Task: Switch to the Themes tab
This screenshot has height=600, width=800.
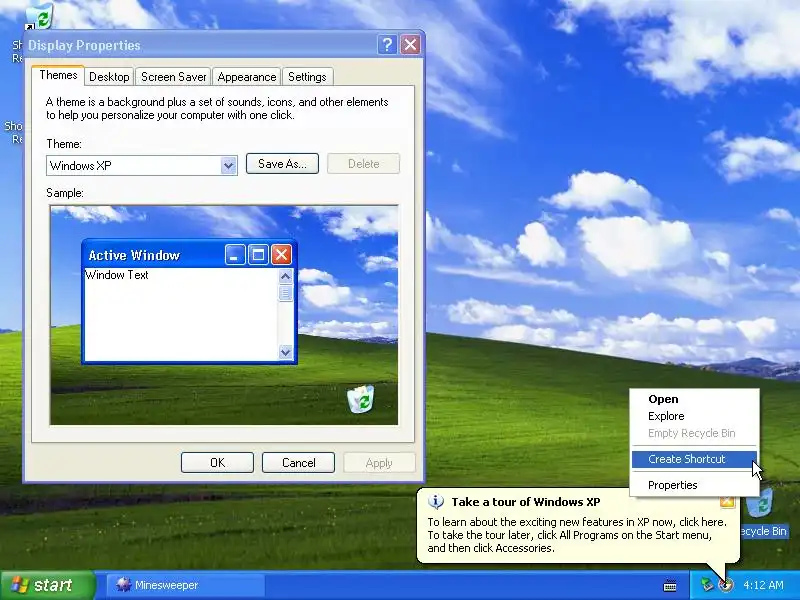Action: pos(58,76)
